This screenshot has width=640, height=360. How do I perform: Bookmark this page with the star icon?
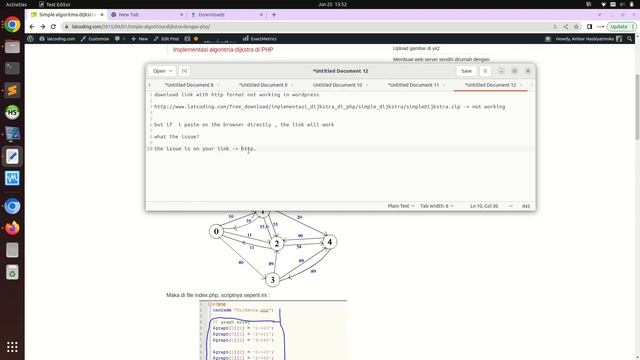[576, 27]
